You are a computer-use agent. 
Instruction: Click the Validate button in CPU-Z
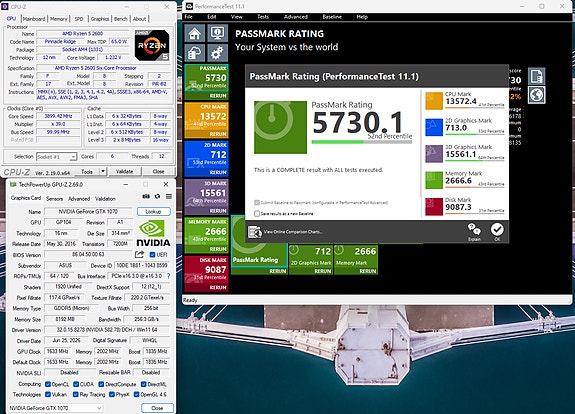click(x=124, y=171)
